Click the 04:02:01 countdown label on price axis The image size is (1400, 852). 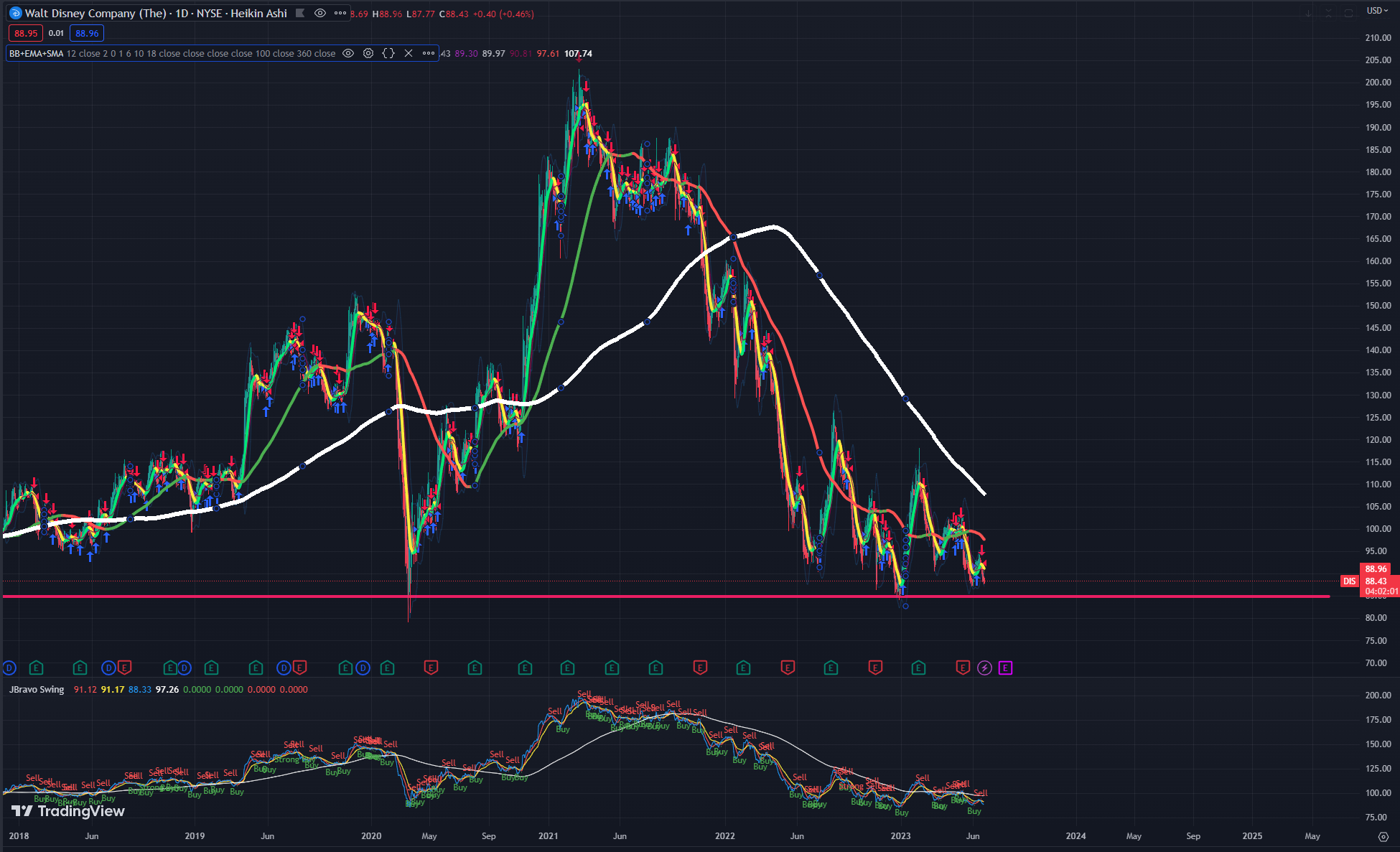pyautogui.click(x=1381, y=592)
